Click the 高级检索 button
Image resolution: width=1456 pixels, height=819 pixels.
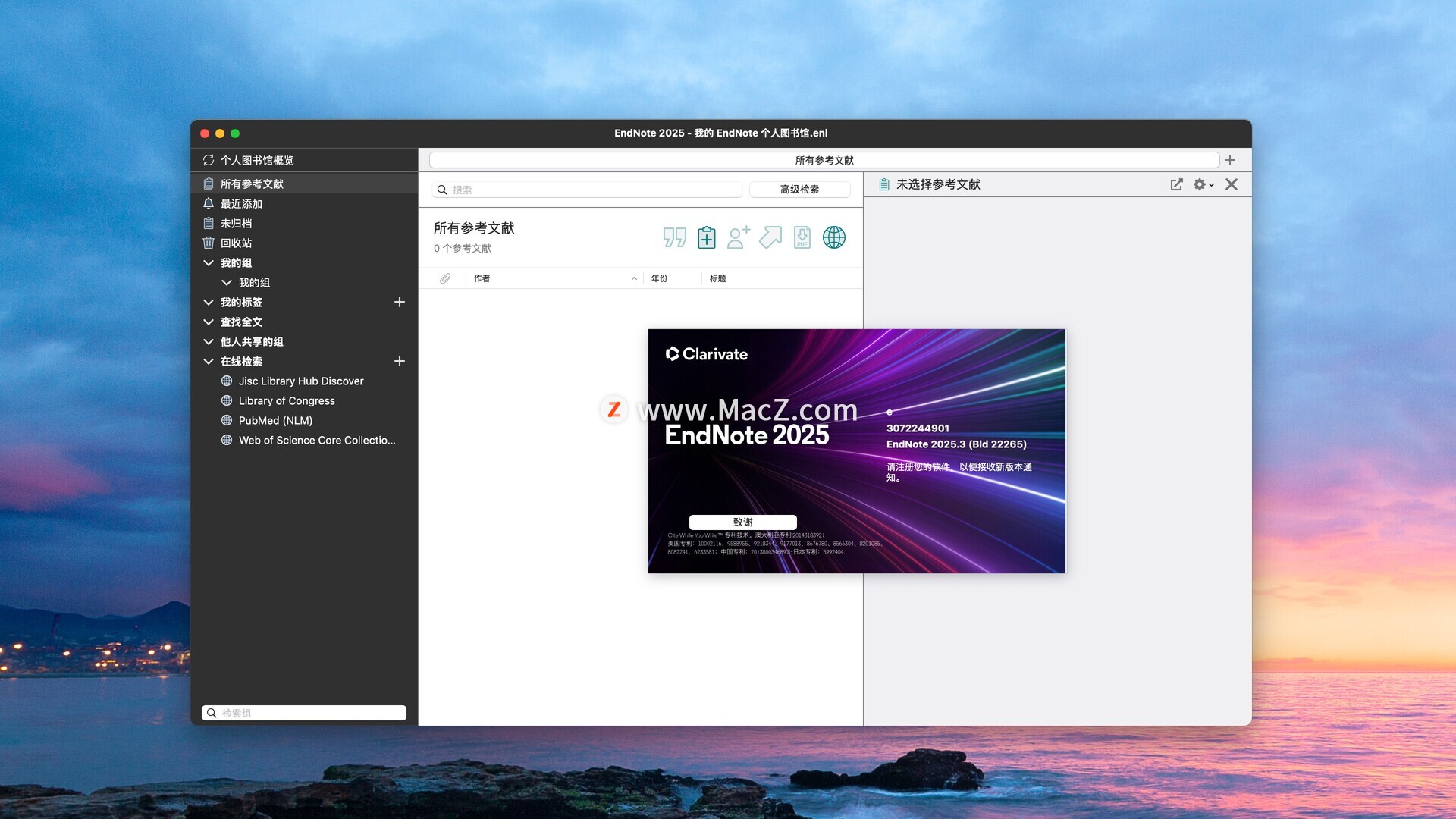[799, 190]
